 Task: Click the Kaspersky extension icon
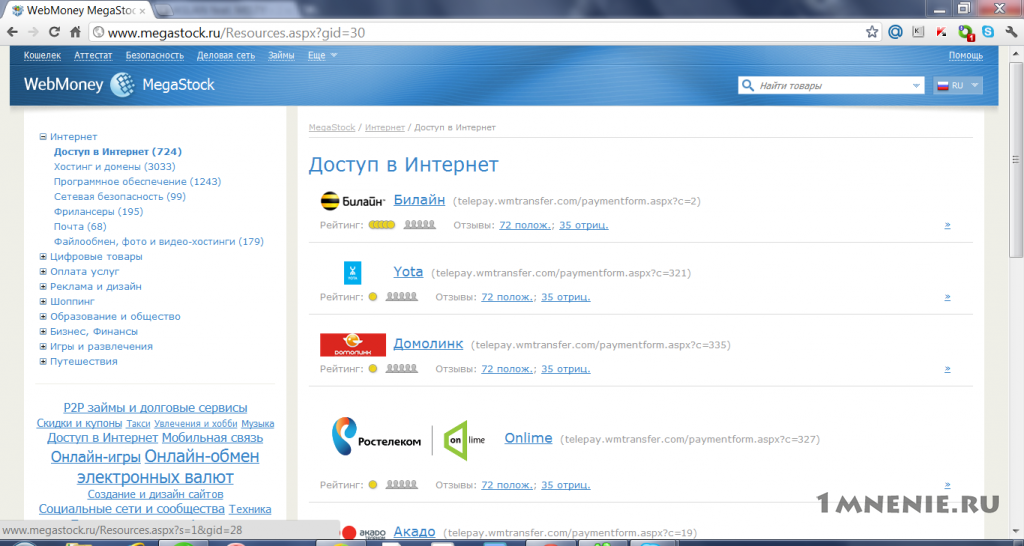(941, 32)
